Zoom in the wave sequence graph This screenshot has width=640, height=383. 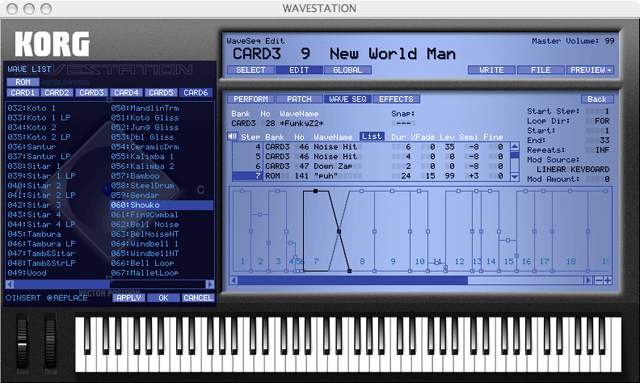click(608, 281)
